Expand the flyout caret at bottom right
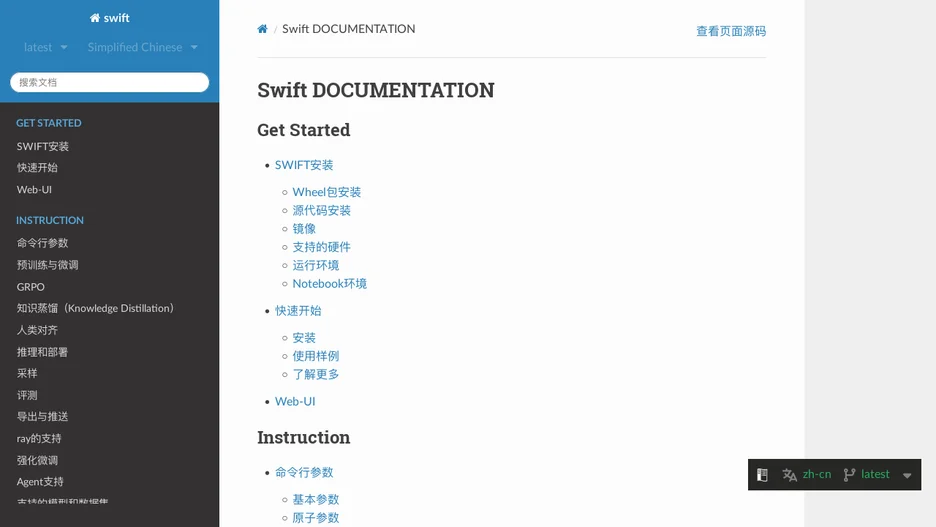The height and width of the screenshot is (527, 936). click(x=907, y=476)
